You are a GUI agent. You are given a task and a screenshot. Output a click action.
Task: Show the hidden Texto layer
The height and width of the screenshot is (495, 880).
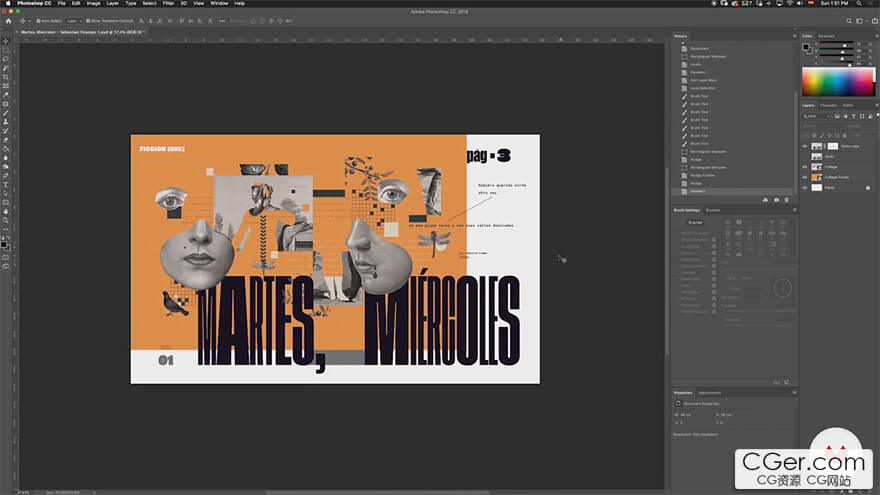point(805,157)
